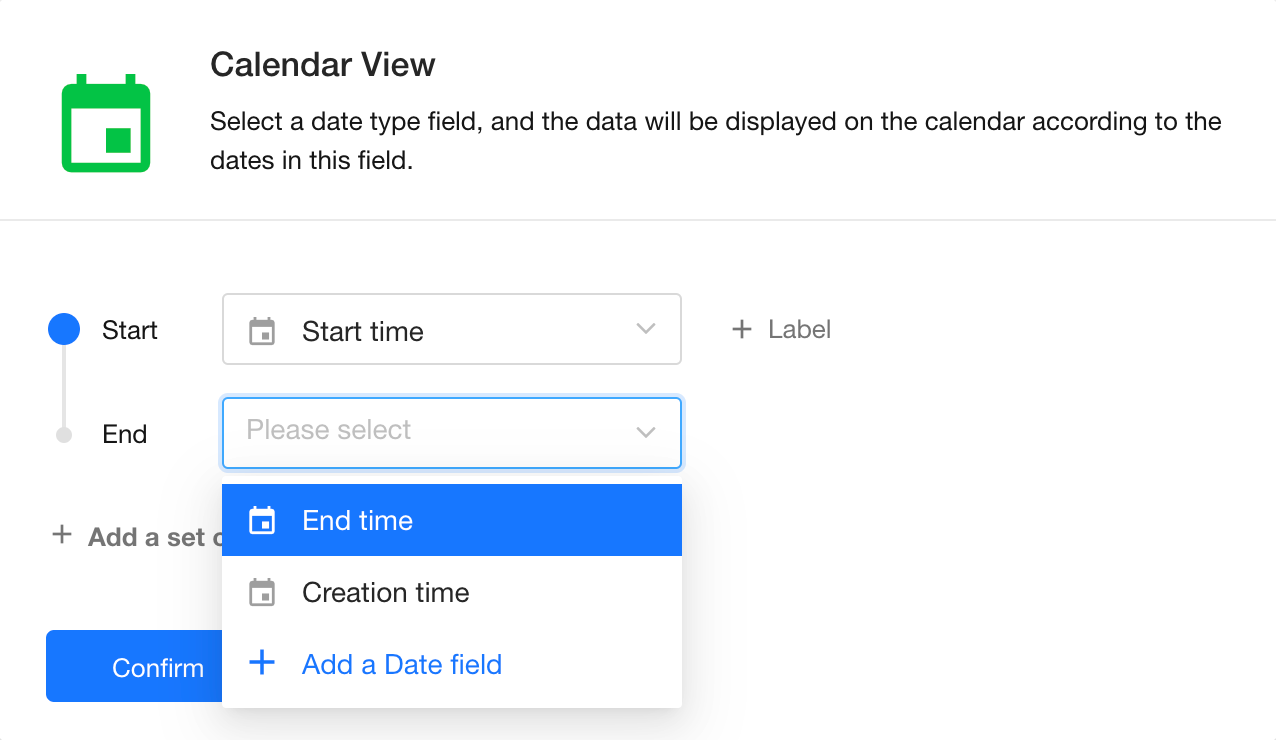Click the calendar icon beside End time option
The height and width of the screenshot is (740, 1276).
[262, 520]
